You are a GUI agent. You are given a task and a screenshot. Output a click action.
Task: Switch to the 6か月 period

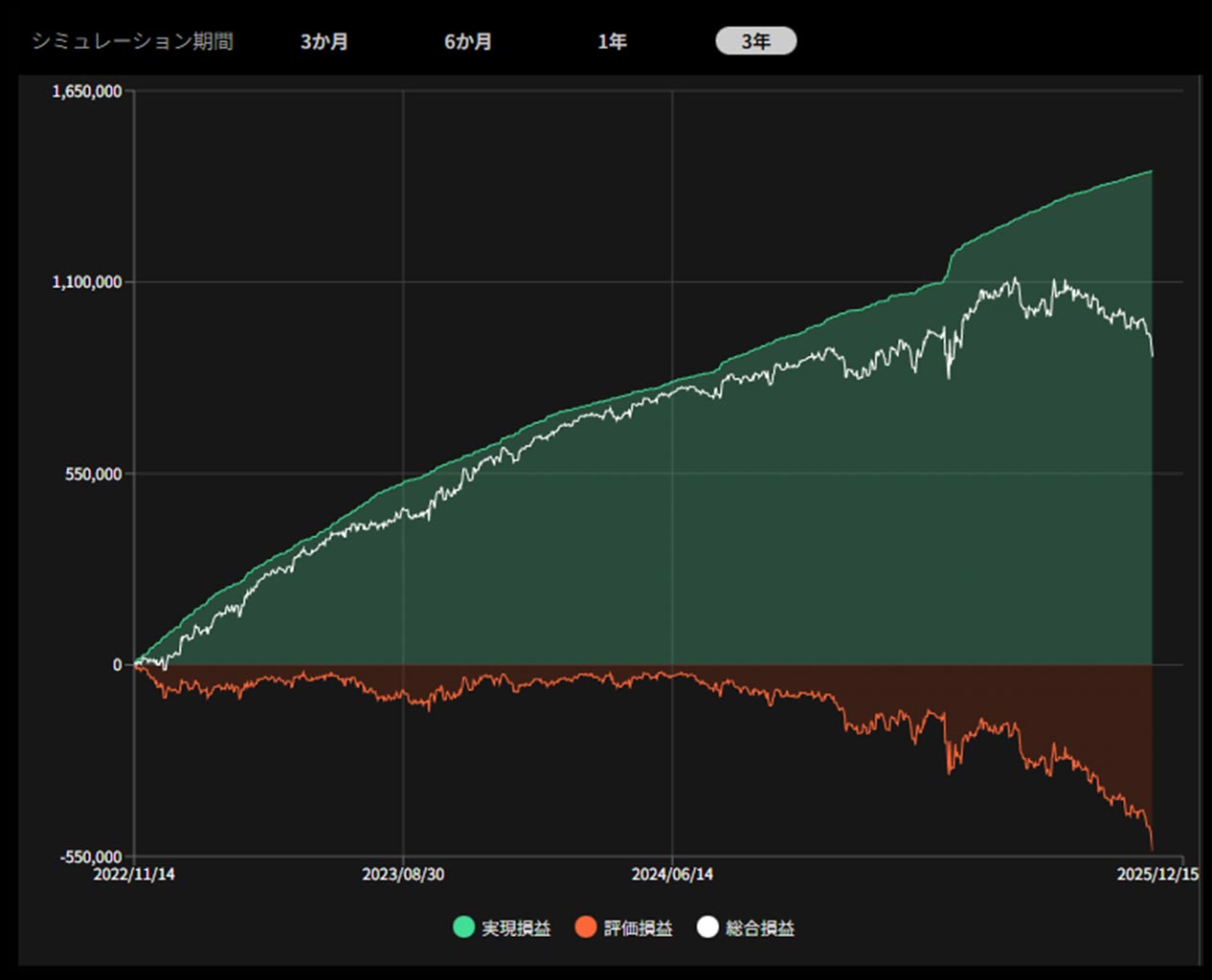point(468,42)
